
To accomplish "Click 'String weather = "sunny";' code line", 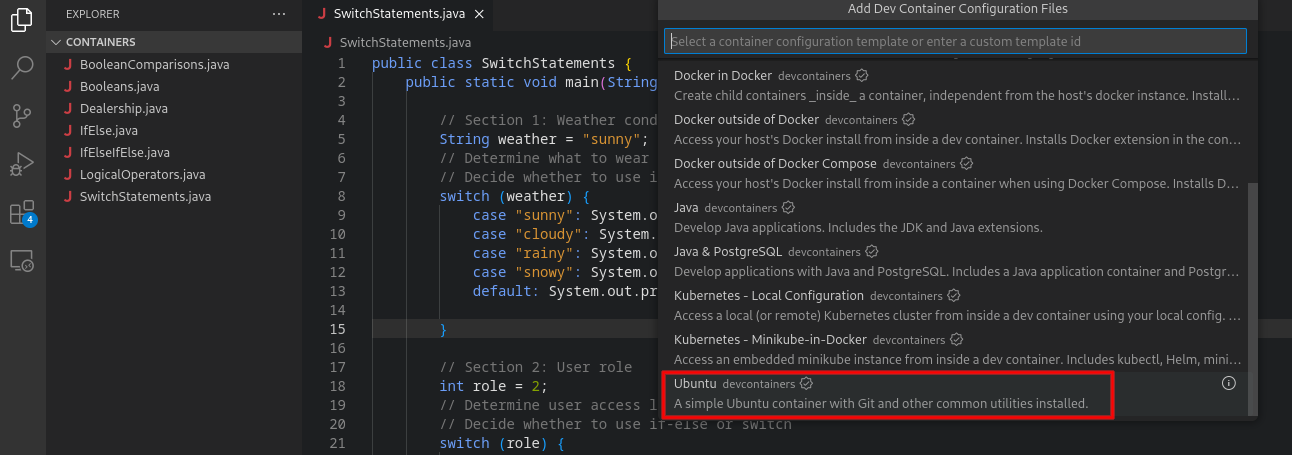I will tap(544, 139).
